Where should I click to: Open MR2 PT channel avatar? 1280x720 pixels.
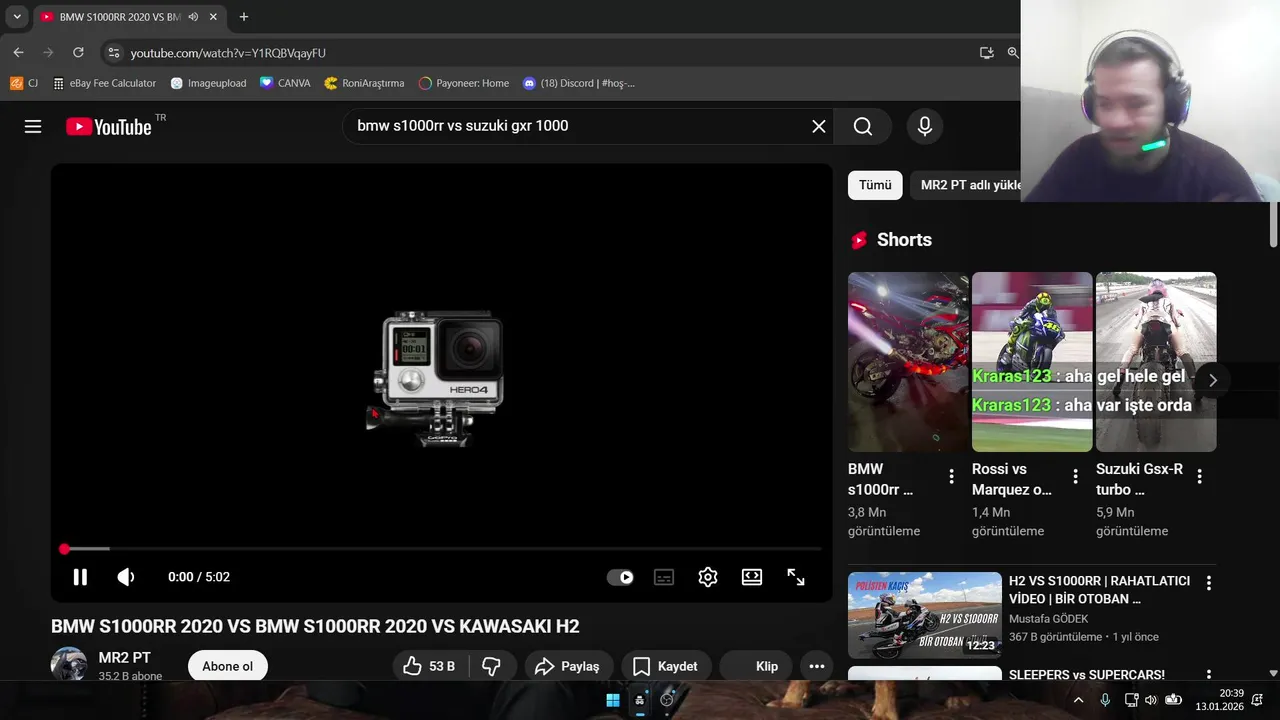(69, 665)
